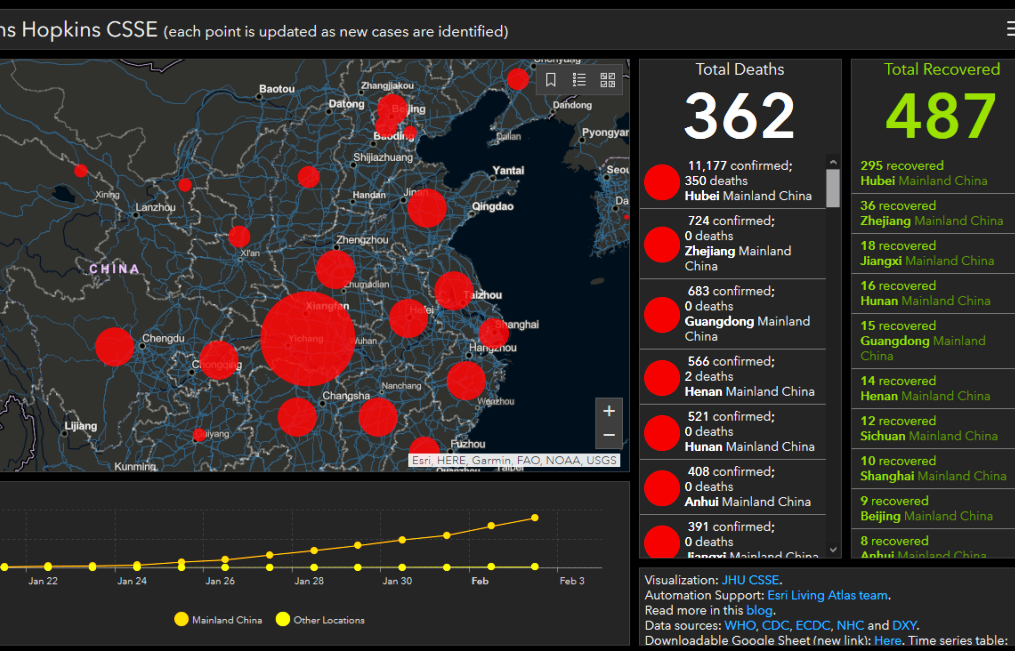
Task: Zoom out on the map
Action: pyautogui.click(x=609, y=436)
